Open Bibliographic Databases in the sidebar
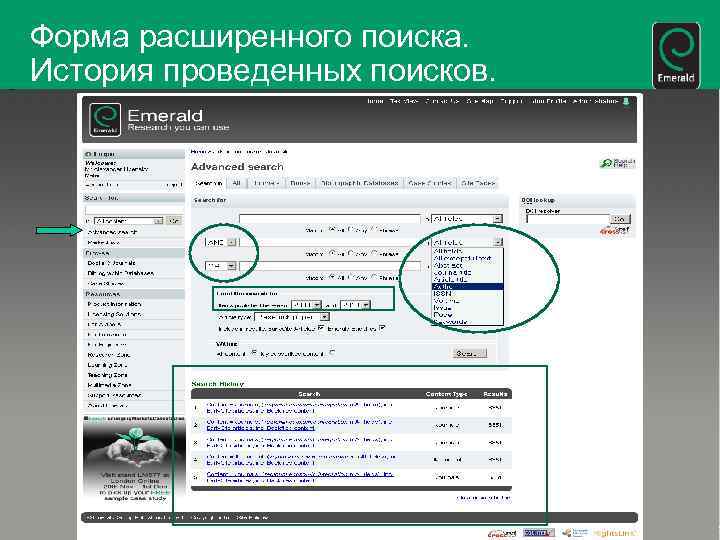The height and width of the screenshot is (540, 720). [120, 273]
